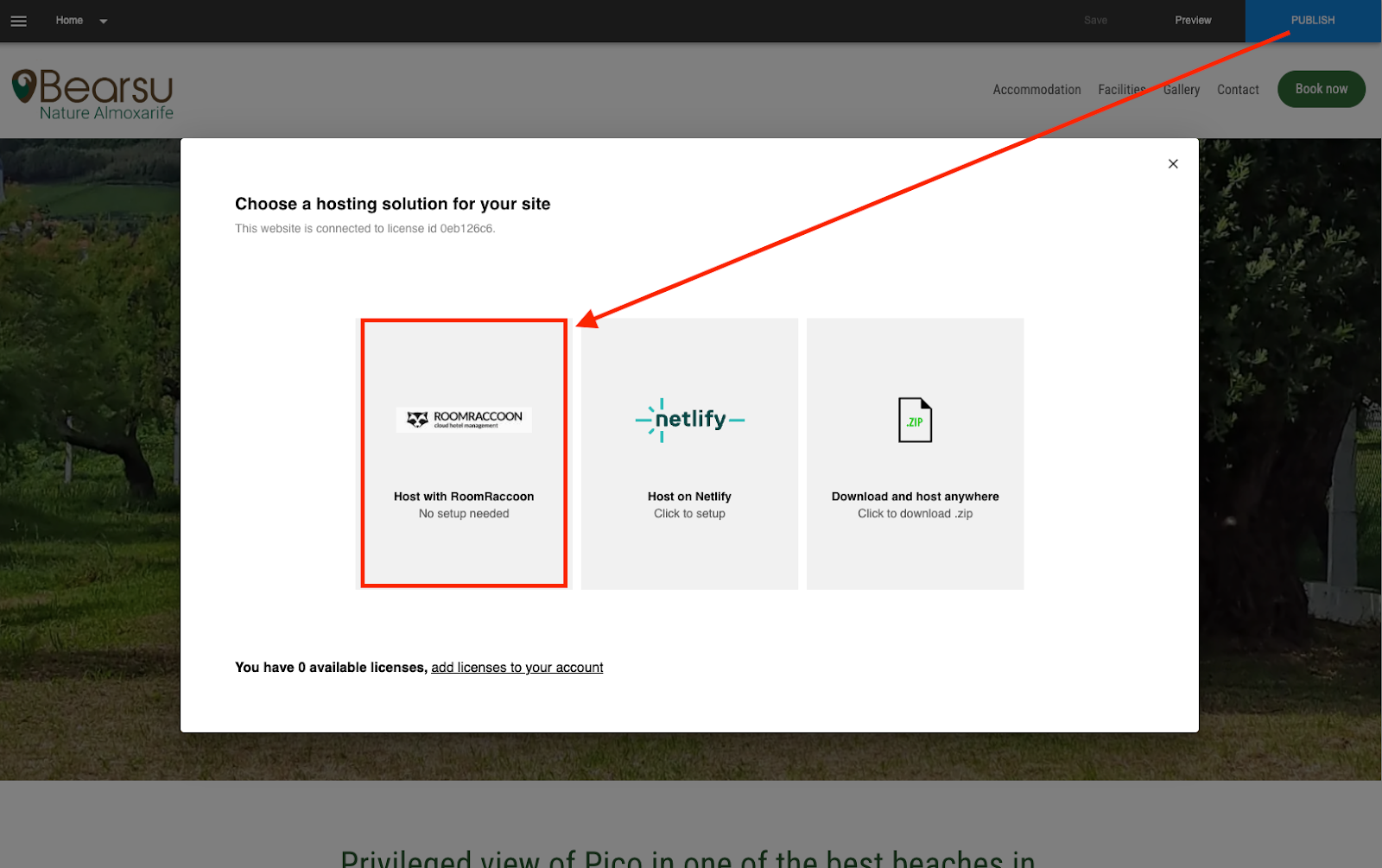Select Download and host anywhere option

[x=915, y=453]
